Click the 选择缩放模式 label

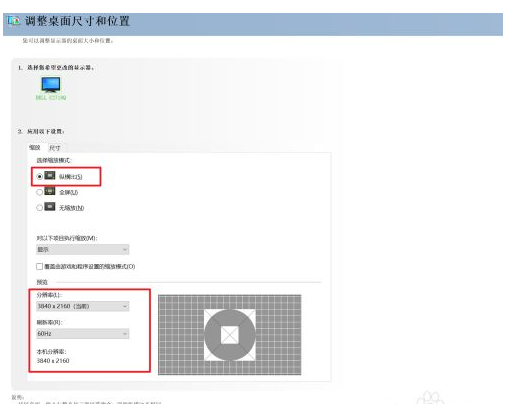pyautogui.click(x=53, y=160)
